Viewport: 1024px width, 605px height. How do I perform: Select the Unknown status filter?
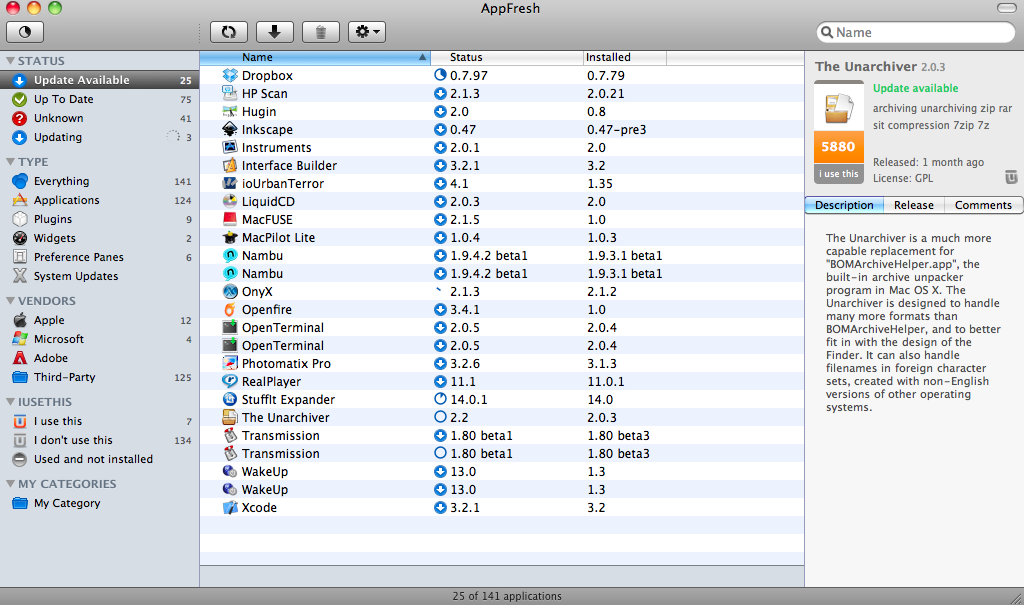pyautogui.click(x=99, y=118)
